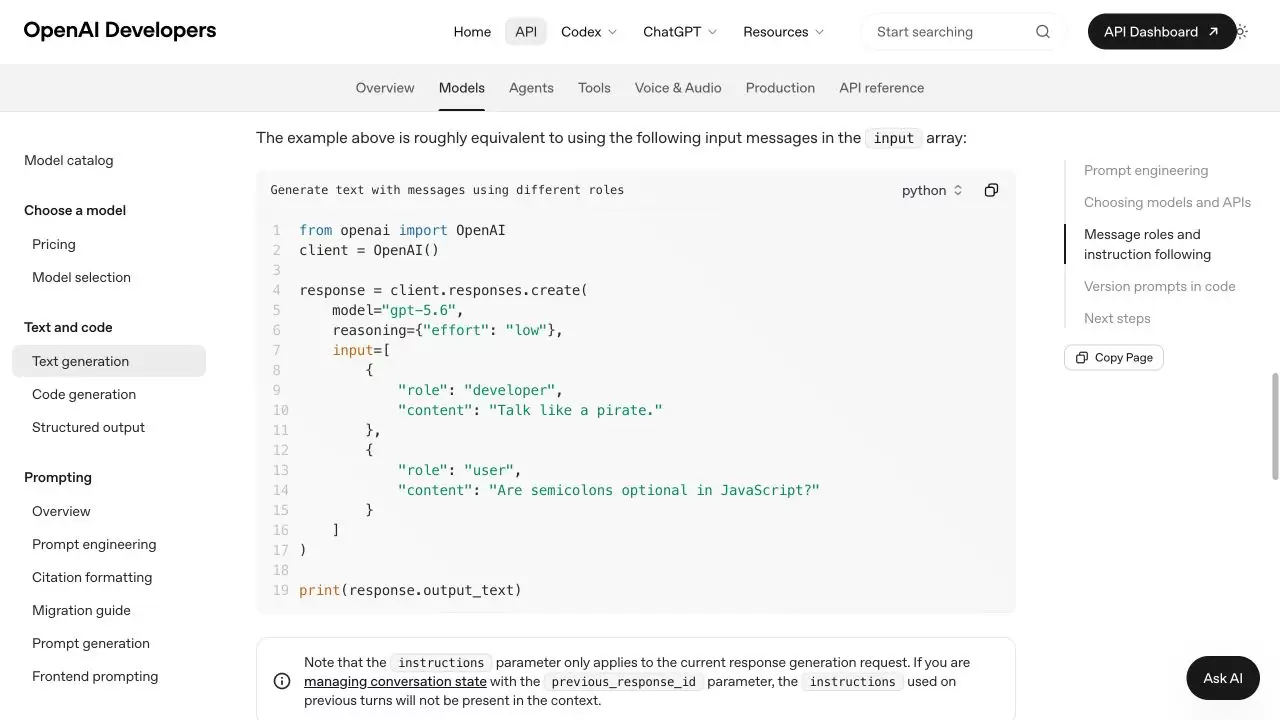Switch to the Agents tab

pyautogui.click(x=531, y=88)
